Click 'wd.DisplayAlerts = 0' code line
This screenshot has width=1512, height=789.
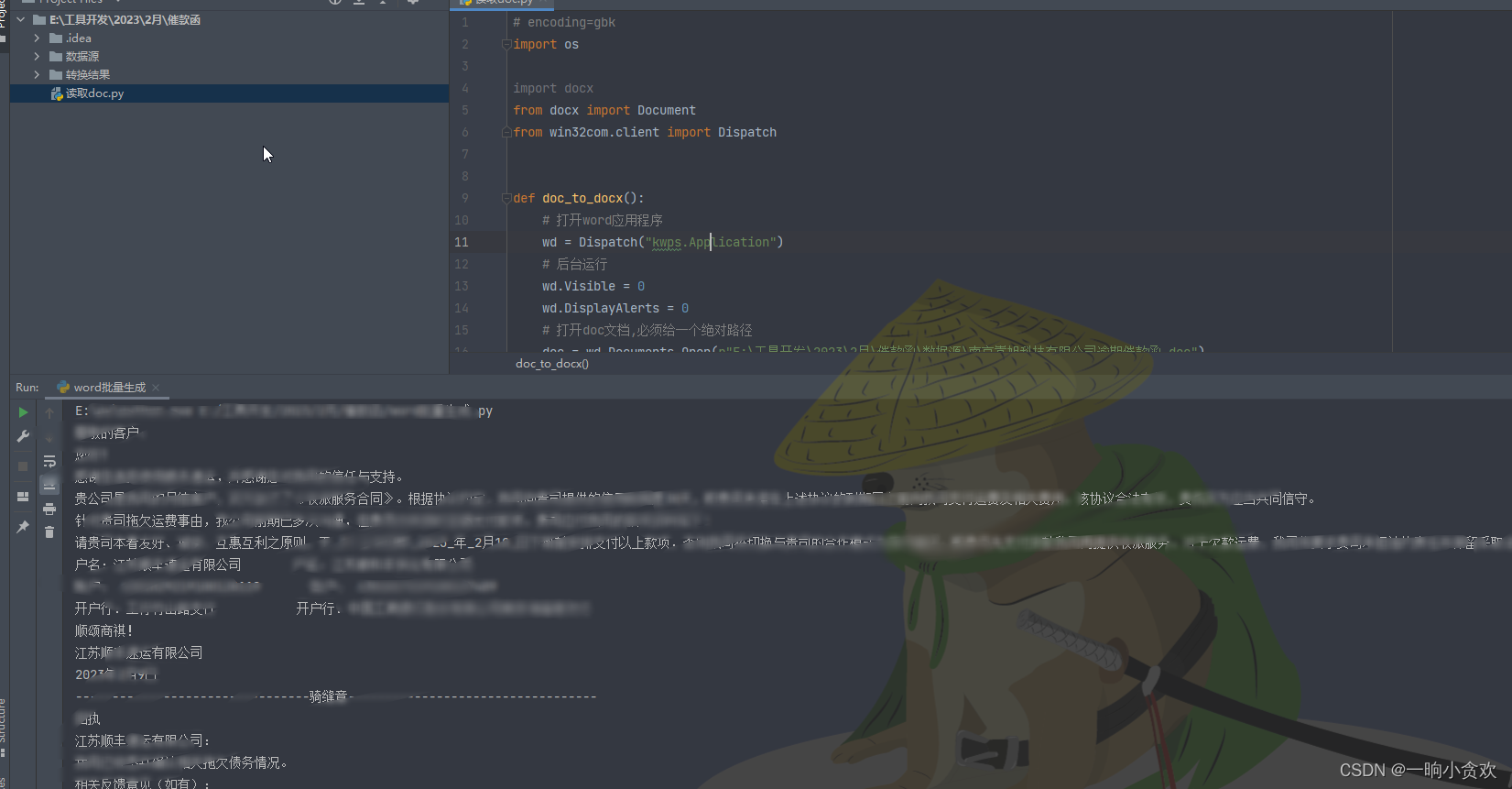(x=615, y=308)
